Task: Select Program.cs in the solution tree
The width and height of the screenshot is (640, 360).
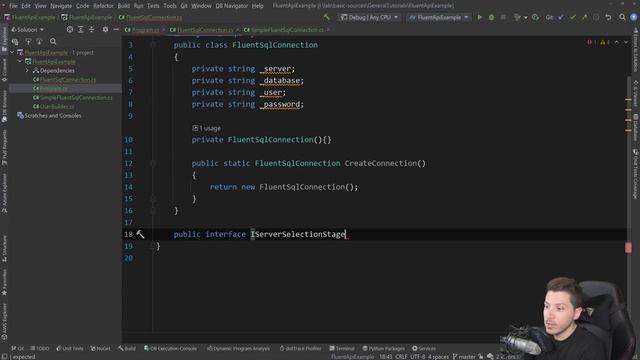Action: coord(50,89)
